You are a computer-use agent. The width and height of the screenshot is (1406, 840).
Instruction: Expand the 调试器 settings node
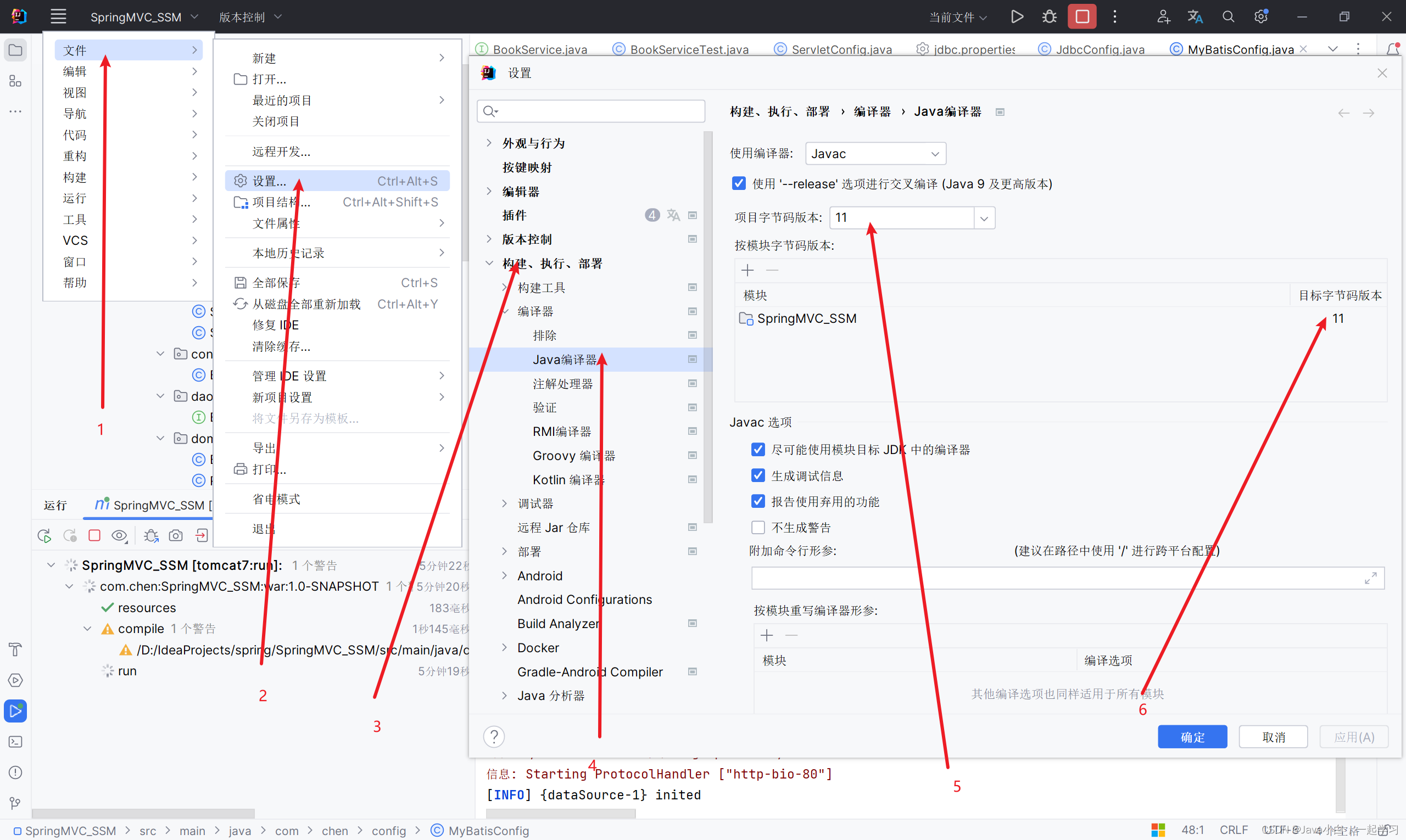pyautogui.click(x=505, y=503)
